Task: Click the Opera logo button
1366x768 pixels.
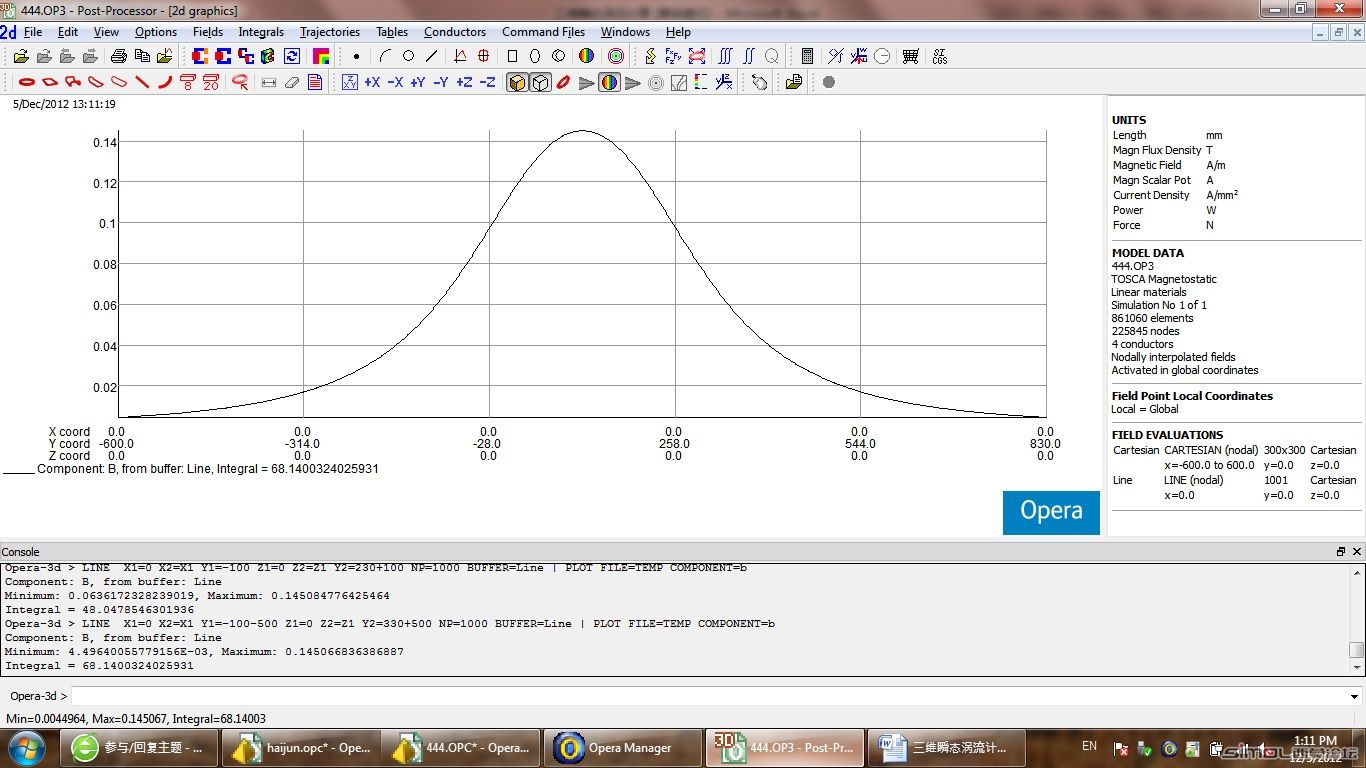Action: coord(1051,511)
